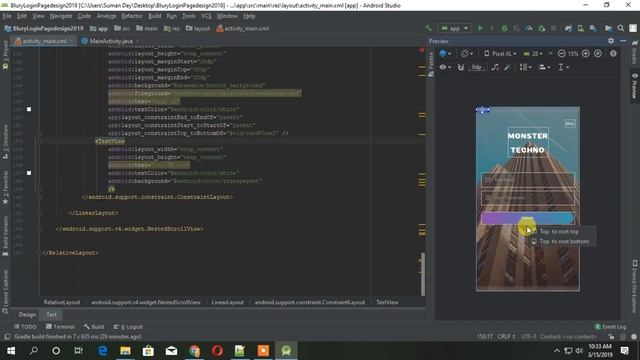The height and width of the screenshot is (360, 640).
Task: Select RelativeLayout in the breadcrumb bar
Action: 62,302
